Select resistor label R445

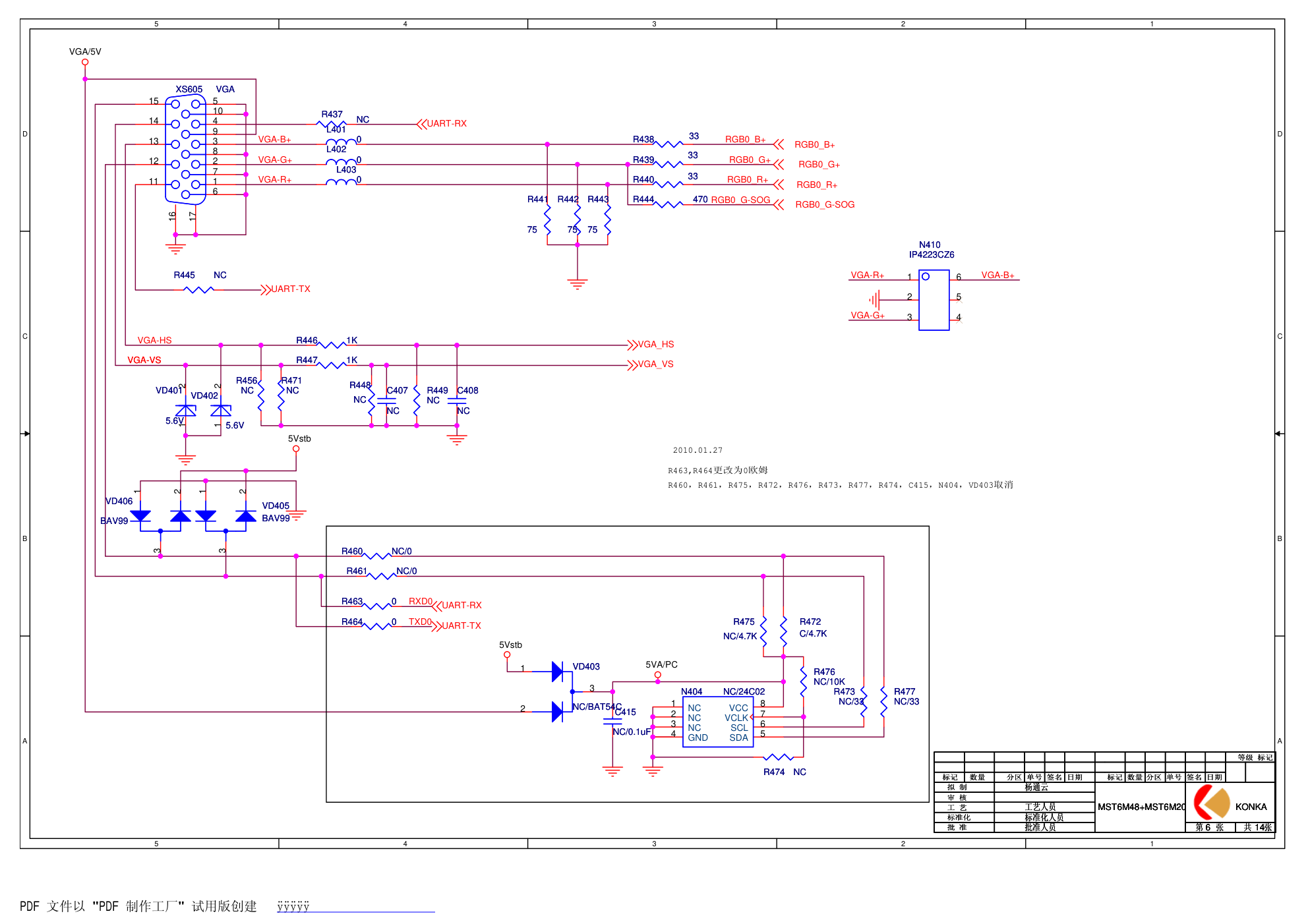pos(184,275)
